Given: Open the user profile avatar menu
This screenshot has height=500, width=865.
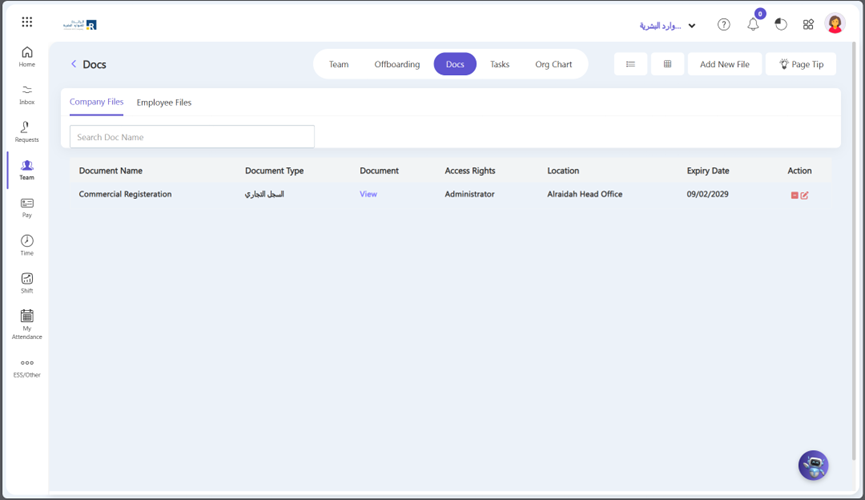Looking at the screenshot, I should pyautogui.click(x=835, y=25).
